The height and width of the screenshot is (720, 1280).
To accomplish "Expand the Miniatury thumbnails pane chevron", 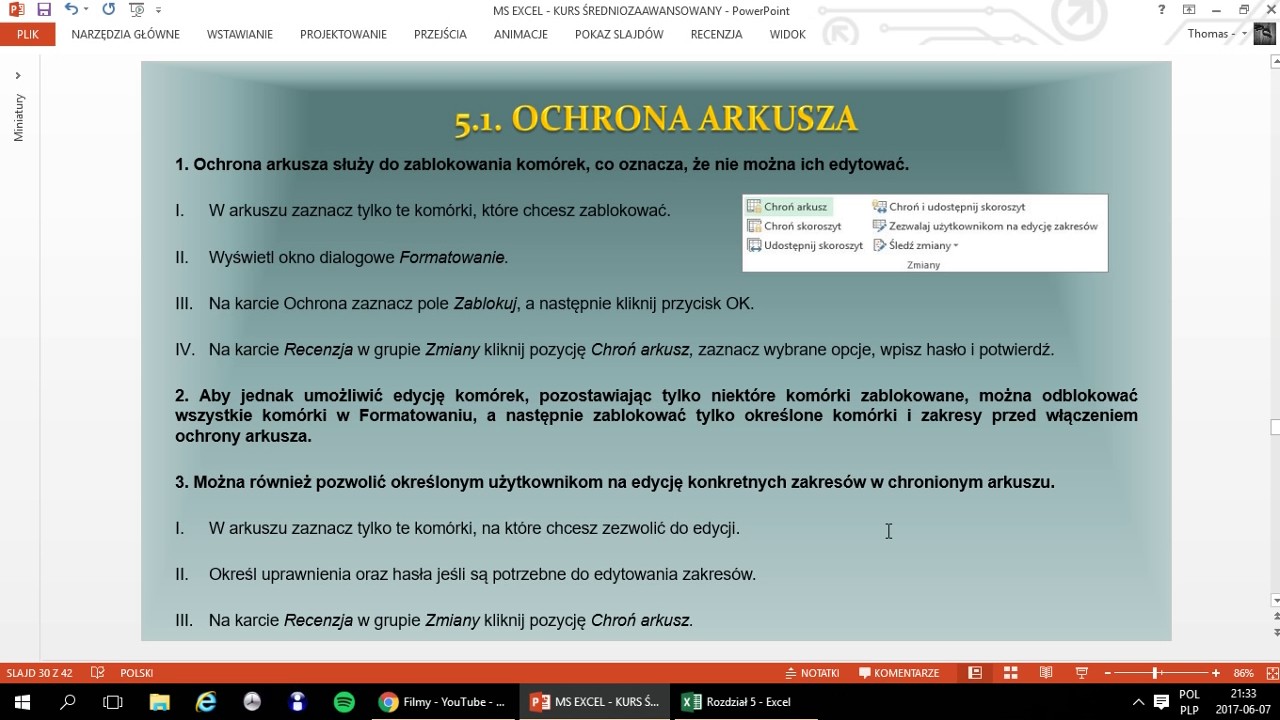I will [x=17, y=76].
